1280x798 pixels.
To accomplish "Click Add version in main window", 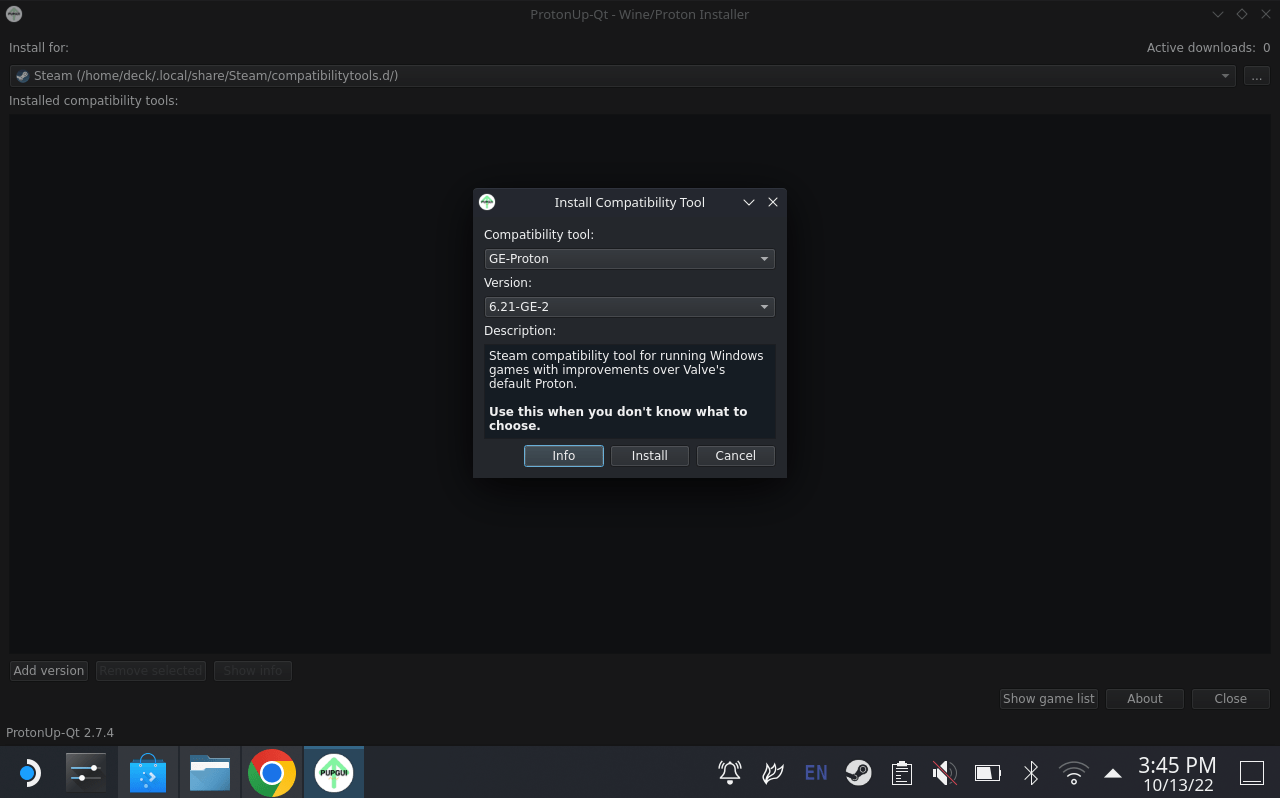I will coord(49,671).
